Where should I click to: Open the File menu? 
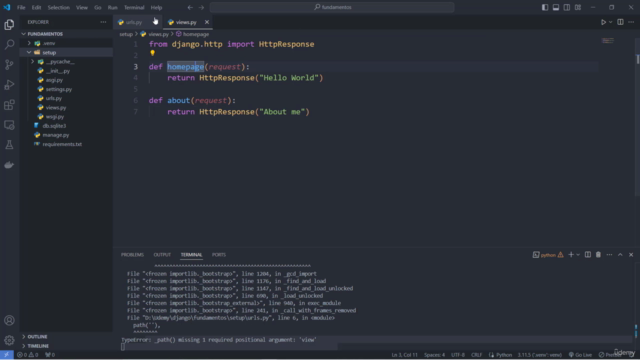[21, 7]
